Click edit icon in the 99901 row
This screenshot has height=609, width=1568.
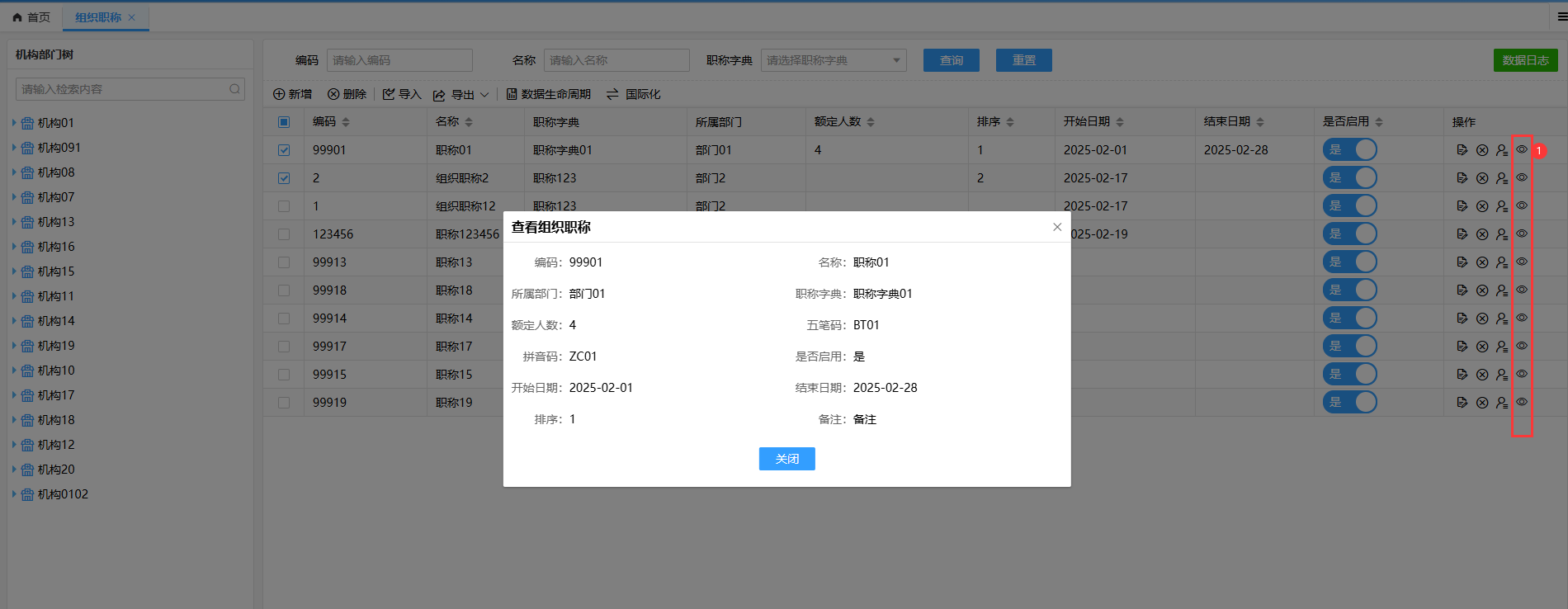(x=1462, y=150)
